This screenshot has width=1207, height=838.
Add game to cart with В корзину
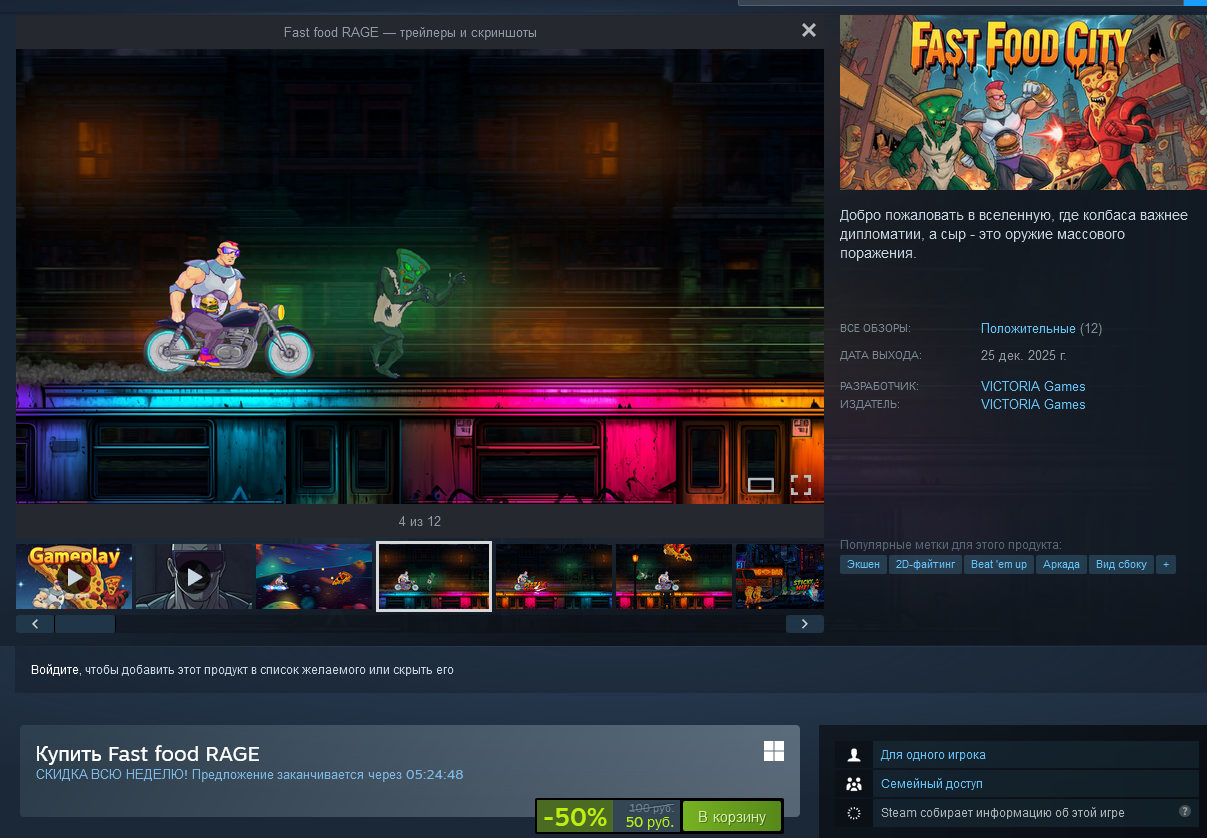(x=732, y=817)
